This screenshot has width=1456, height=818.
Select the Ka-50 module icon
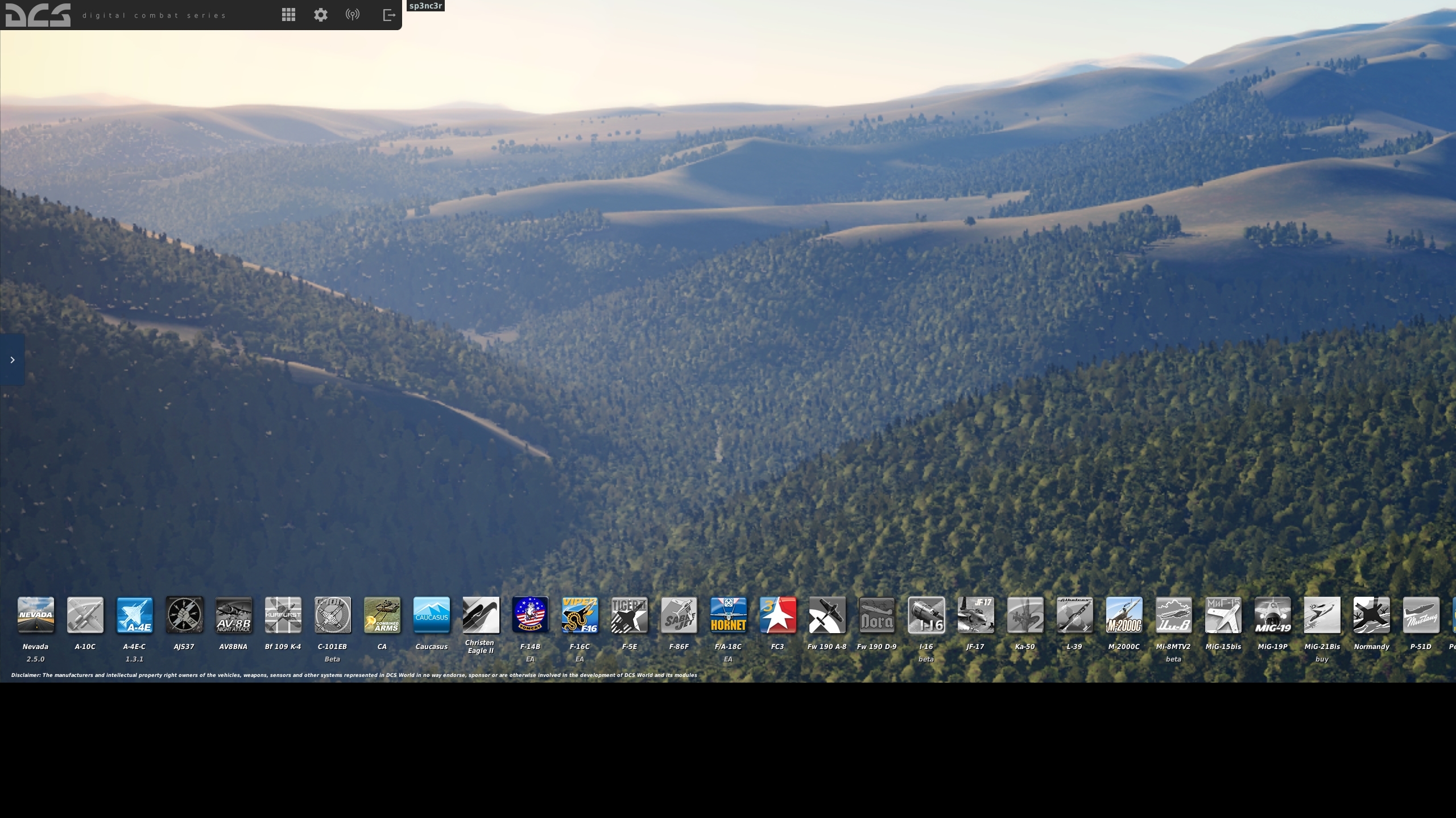1025,614
